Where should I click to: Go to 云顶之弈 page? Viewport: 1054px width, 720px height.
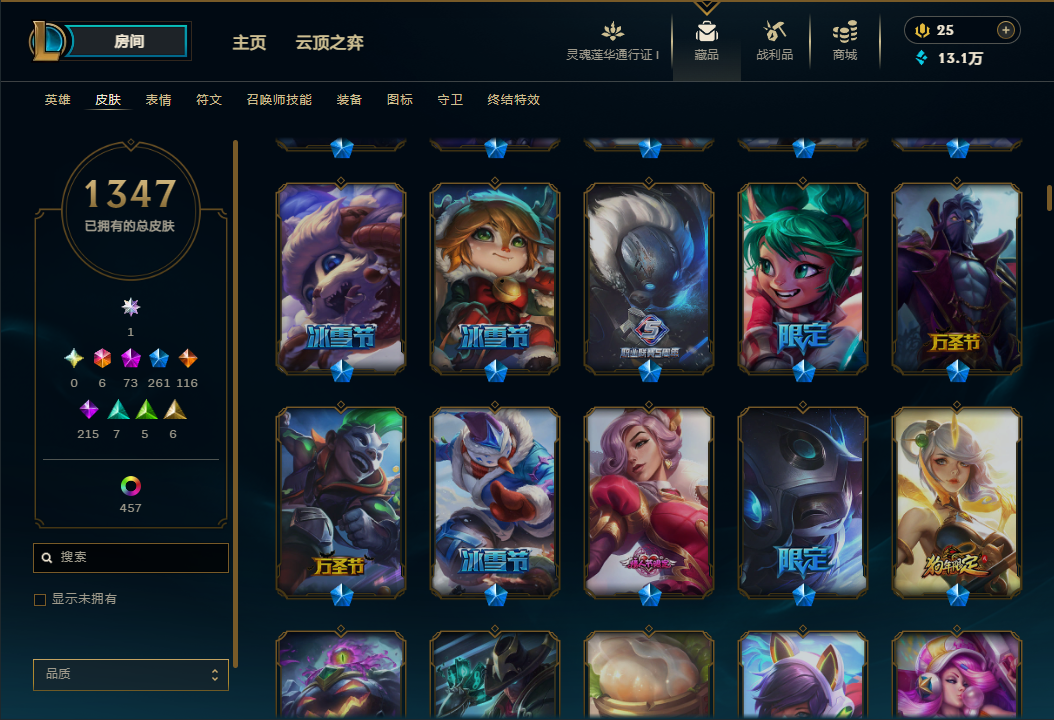(x=329, y=42)
